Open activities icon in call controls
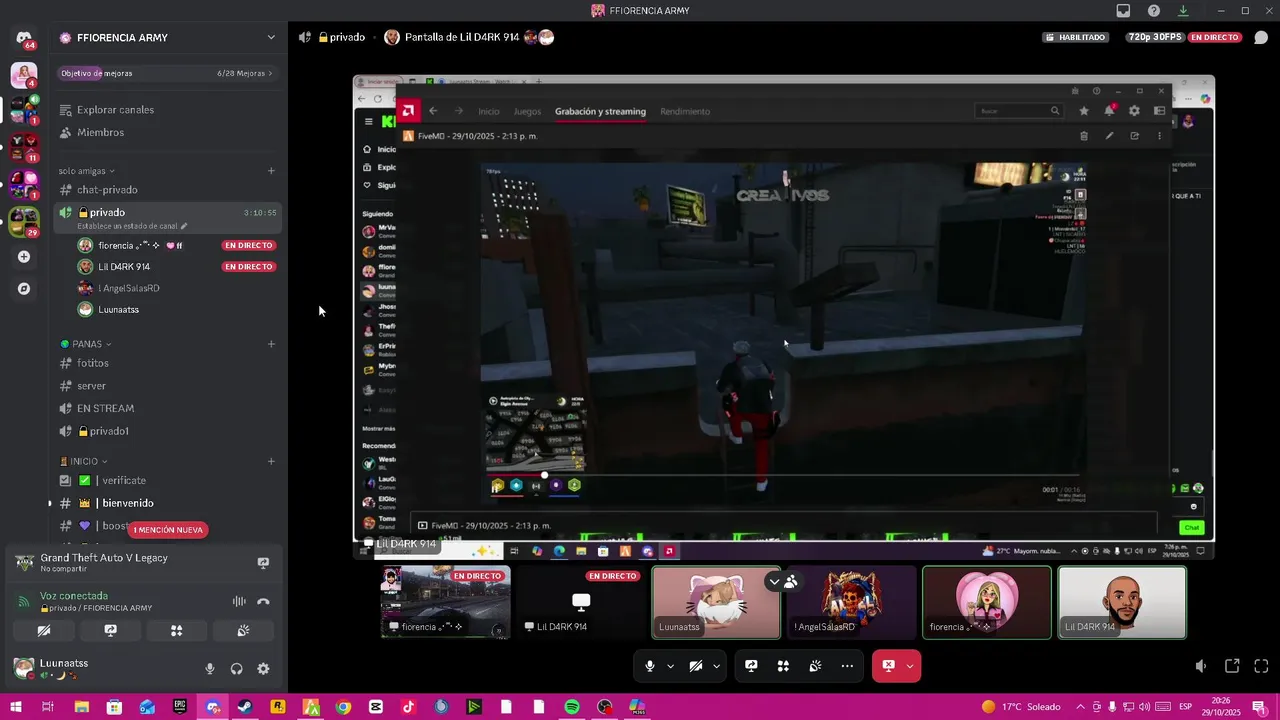The width and height of the screenshot is (1280, 720). tap(783, 666)
